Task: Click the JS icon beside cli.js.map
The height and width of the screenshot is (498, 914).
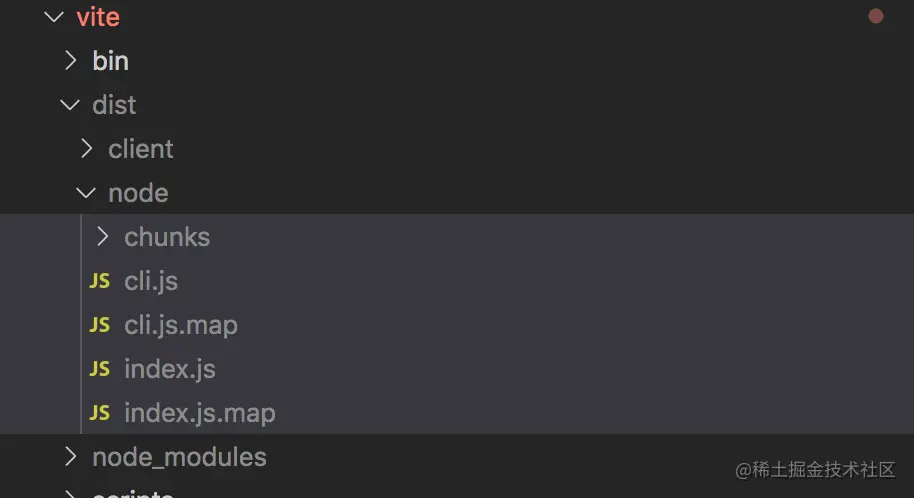Action: click(x=99, y=325)
